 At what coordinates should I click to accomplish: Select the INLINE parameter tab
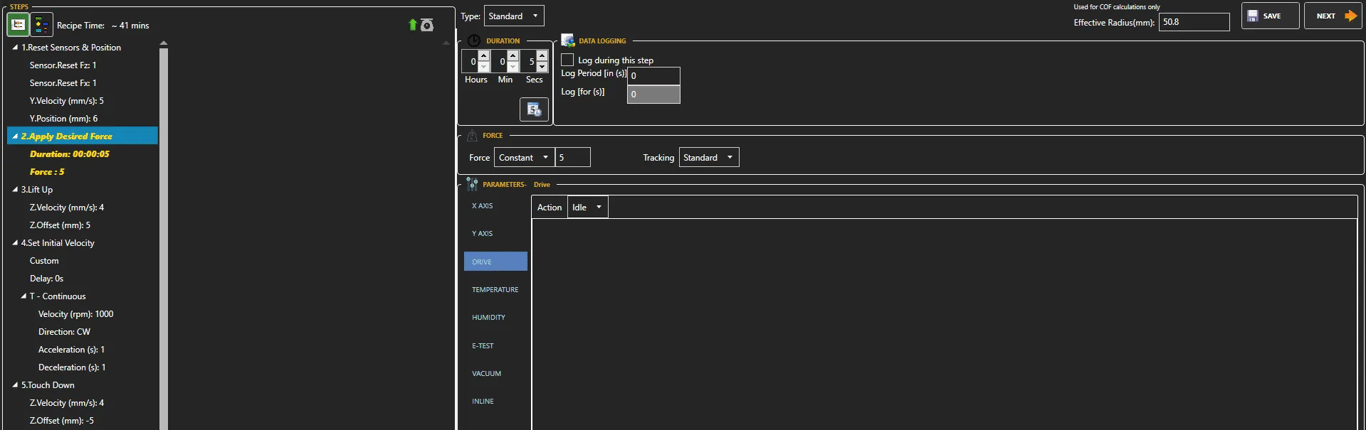[x=495, y=402]
